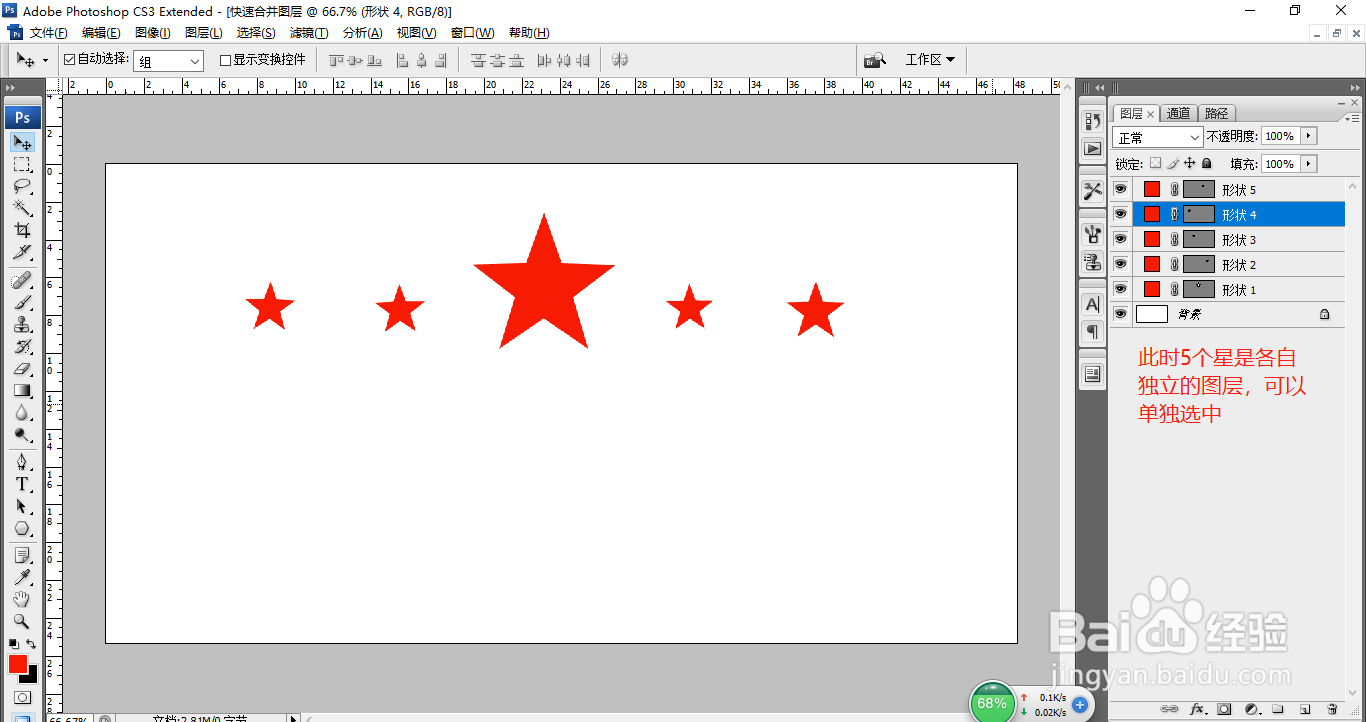Open the 填充 slider arrow
Viewport: 1366px width, 722px height.
point(1308,164)
